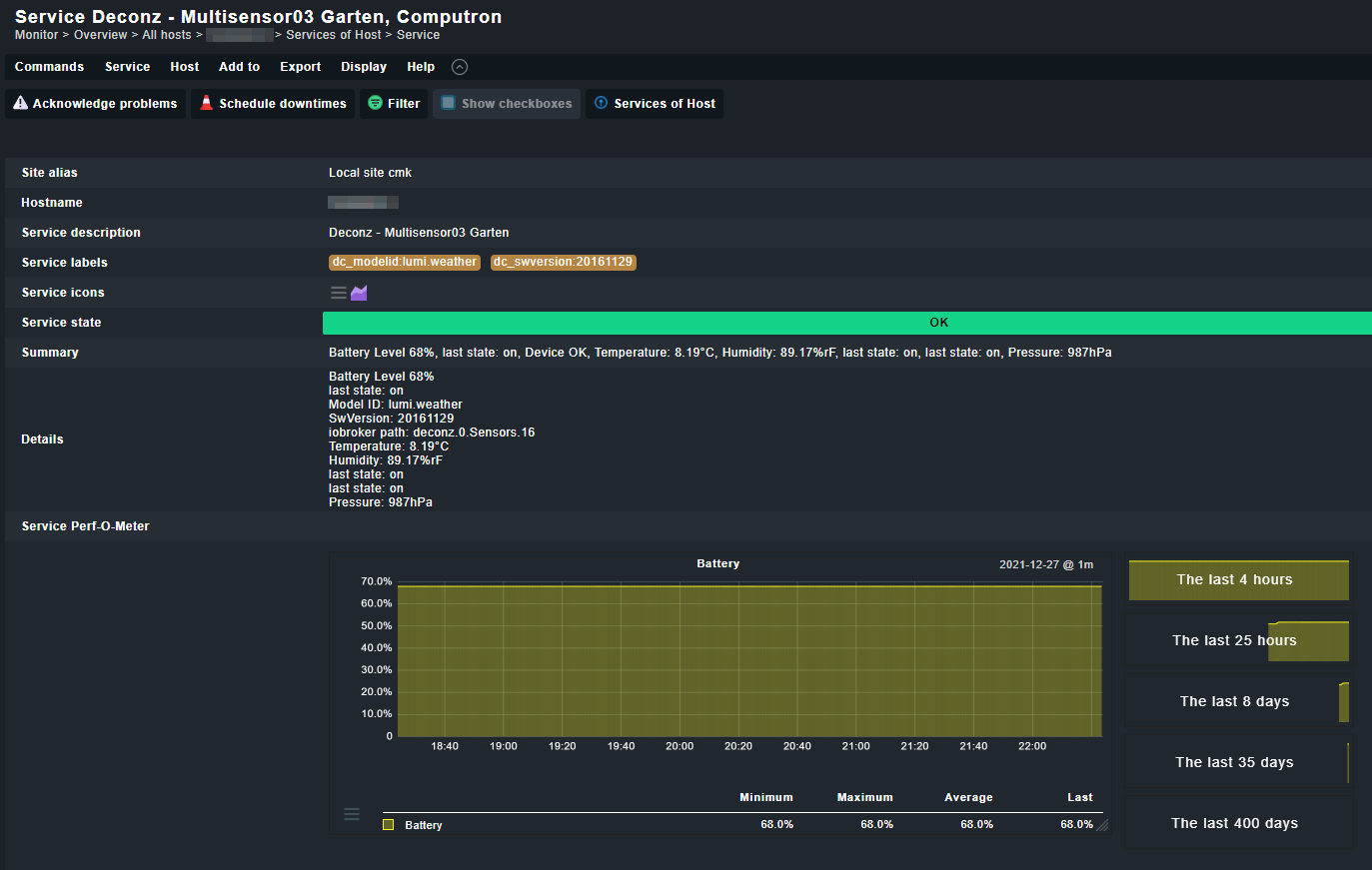Open the Host menu
This screenshot has width=1372, height=870.
point(185,67)
